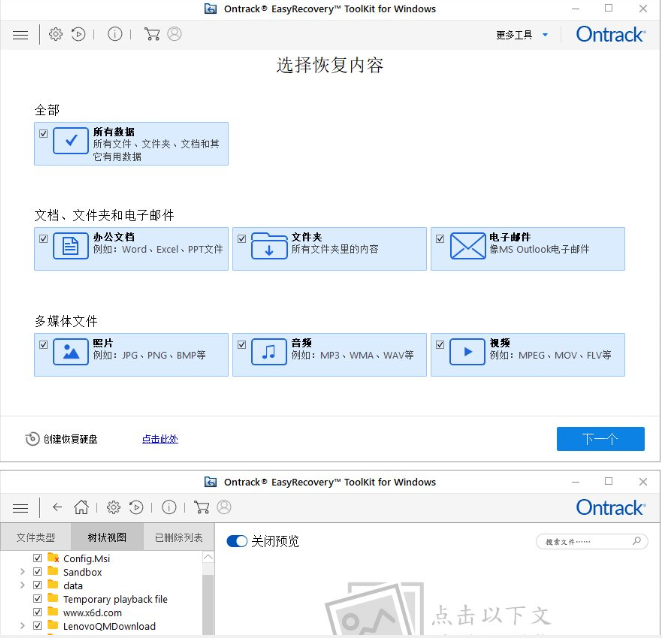The height and width of the screenshot is (638, 662).
Task: Expand the LenovoQMDownload tree node
Action: (x=22, y=626)
